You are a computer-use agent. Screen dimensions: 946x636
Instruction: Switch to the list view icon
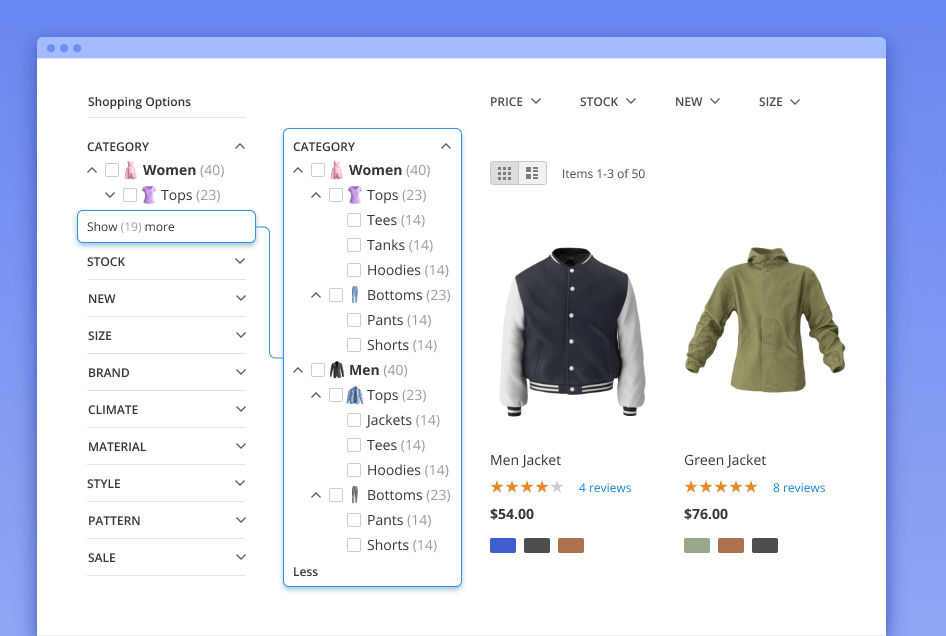coord(532,172)
